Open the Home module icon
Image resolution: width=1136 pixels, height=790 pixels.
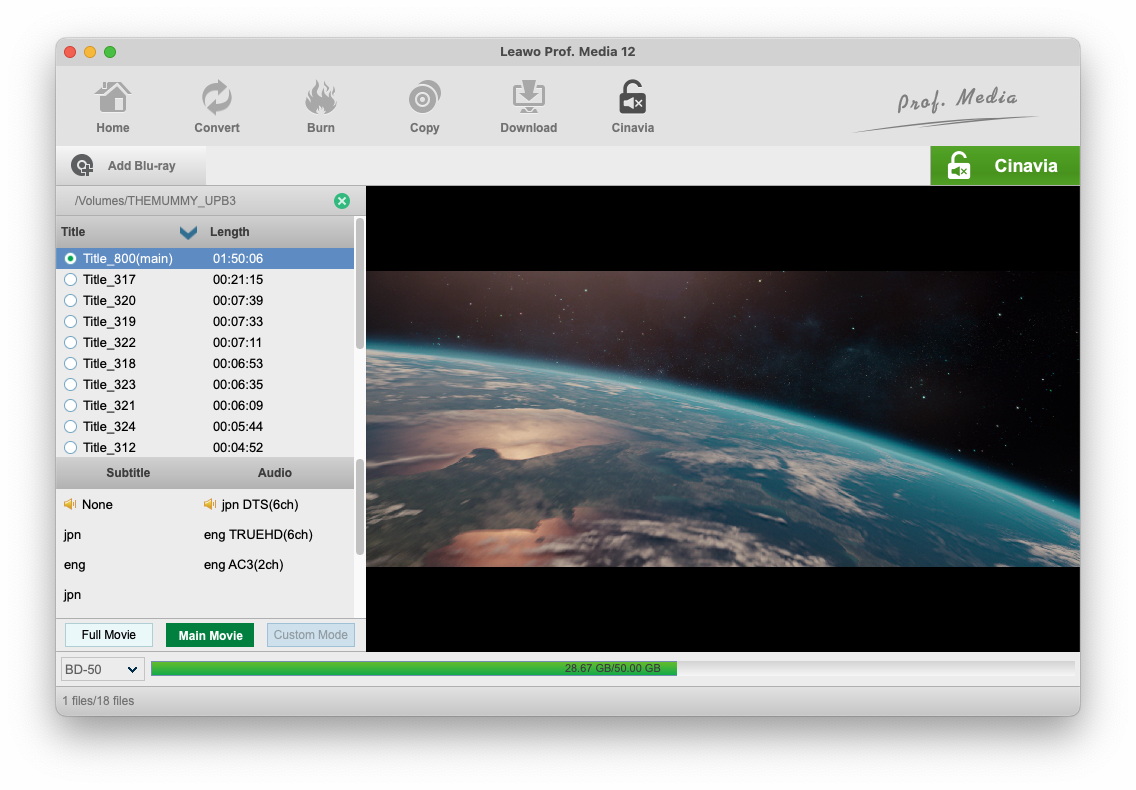113,99
